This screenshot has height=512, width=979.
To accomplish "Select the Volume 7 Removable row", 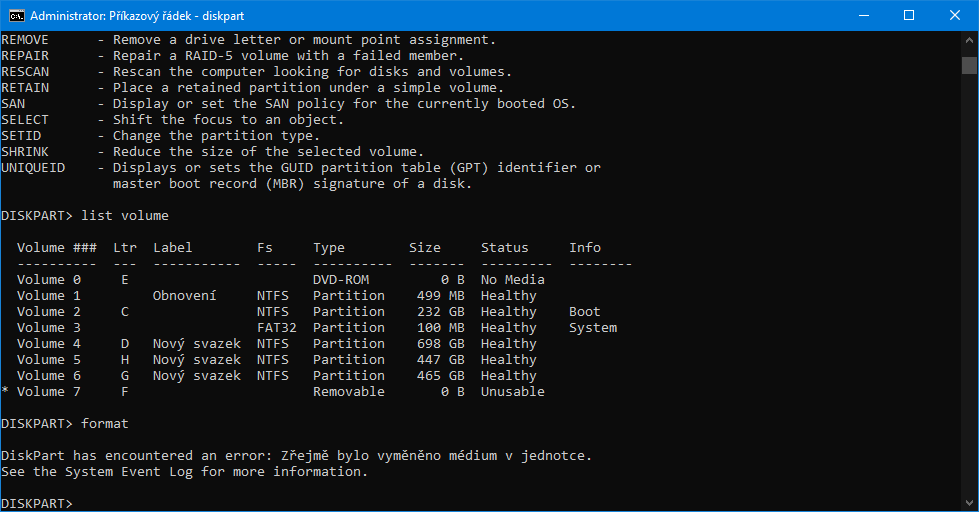I will [280, 392].
